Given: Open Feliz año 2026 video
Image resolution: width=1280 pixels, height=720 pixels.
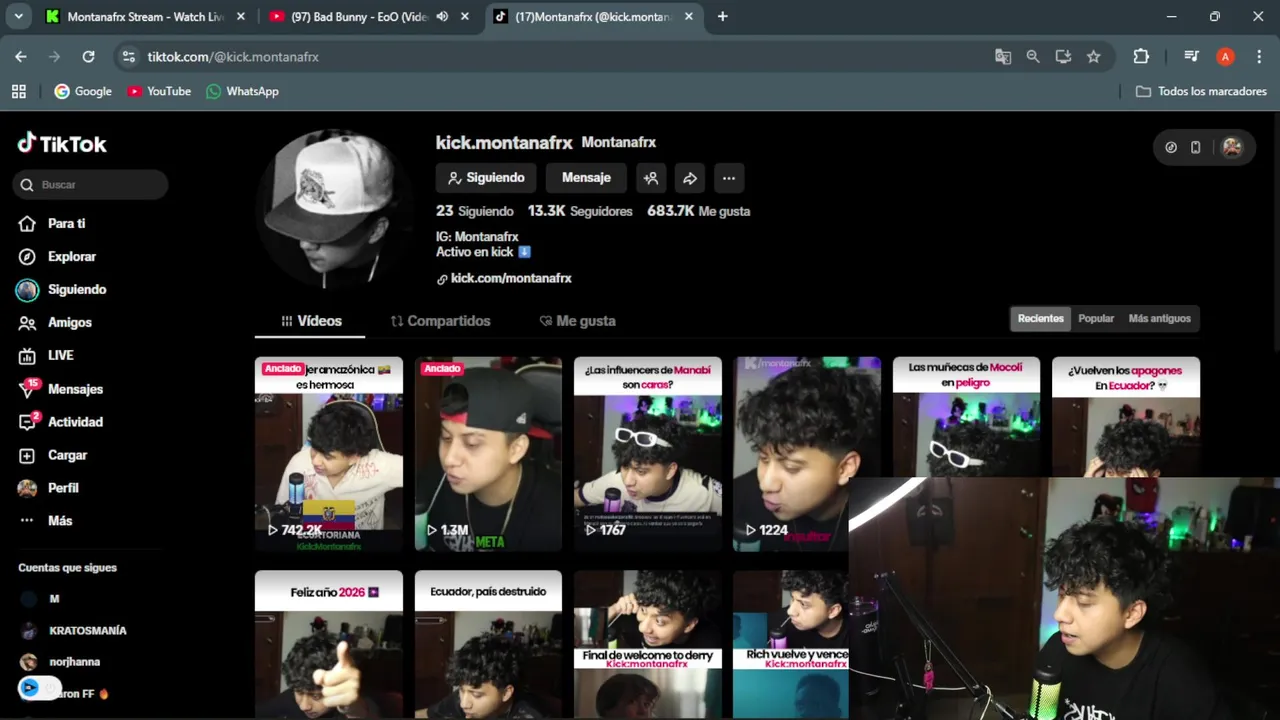Looking at the screenshot, I should (x=329, y=645).
